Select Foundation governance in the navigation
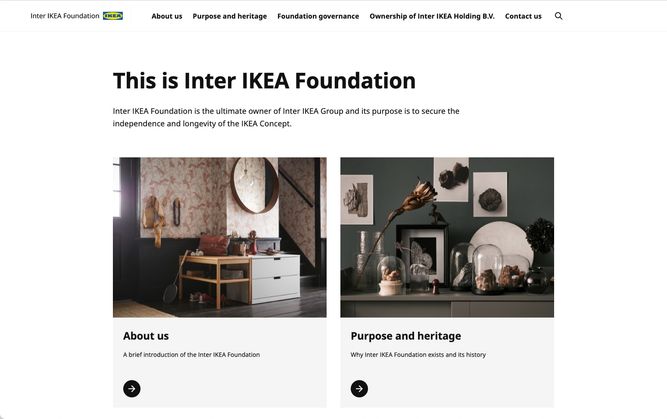Viewport: 667px width, 419px height. coord(318,16)
